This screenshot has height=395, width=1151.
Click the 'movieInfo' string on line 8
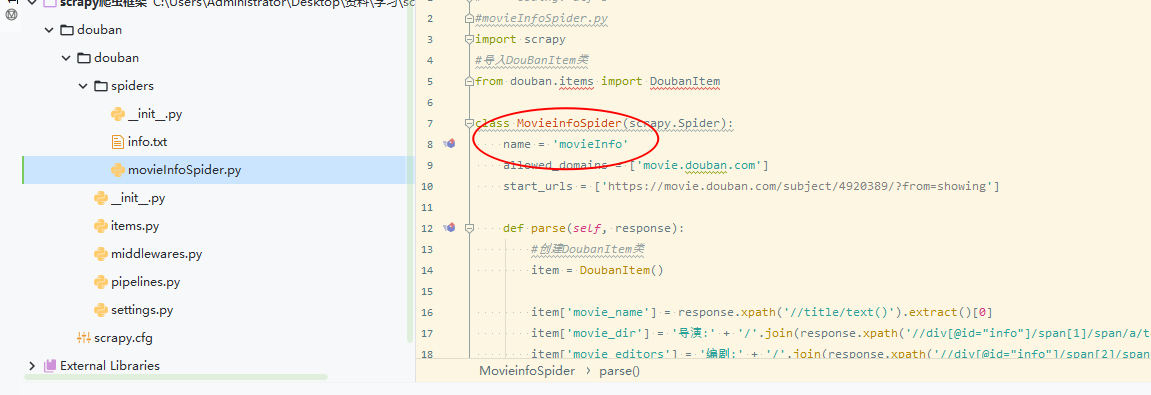tap(591, 144)
